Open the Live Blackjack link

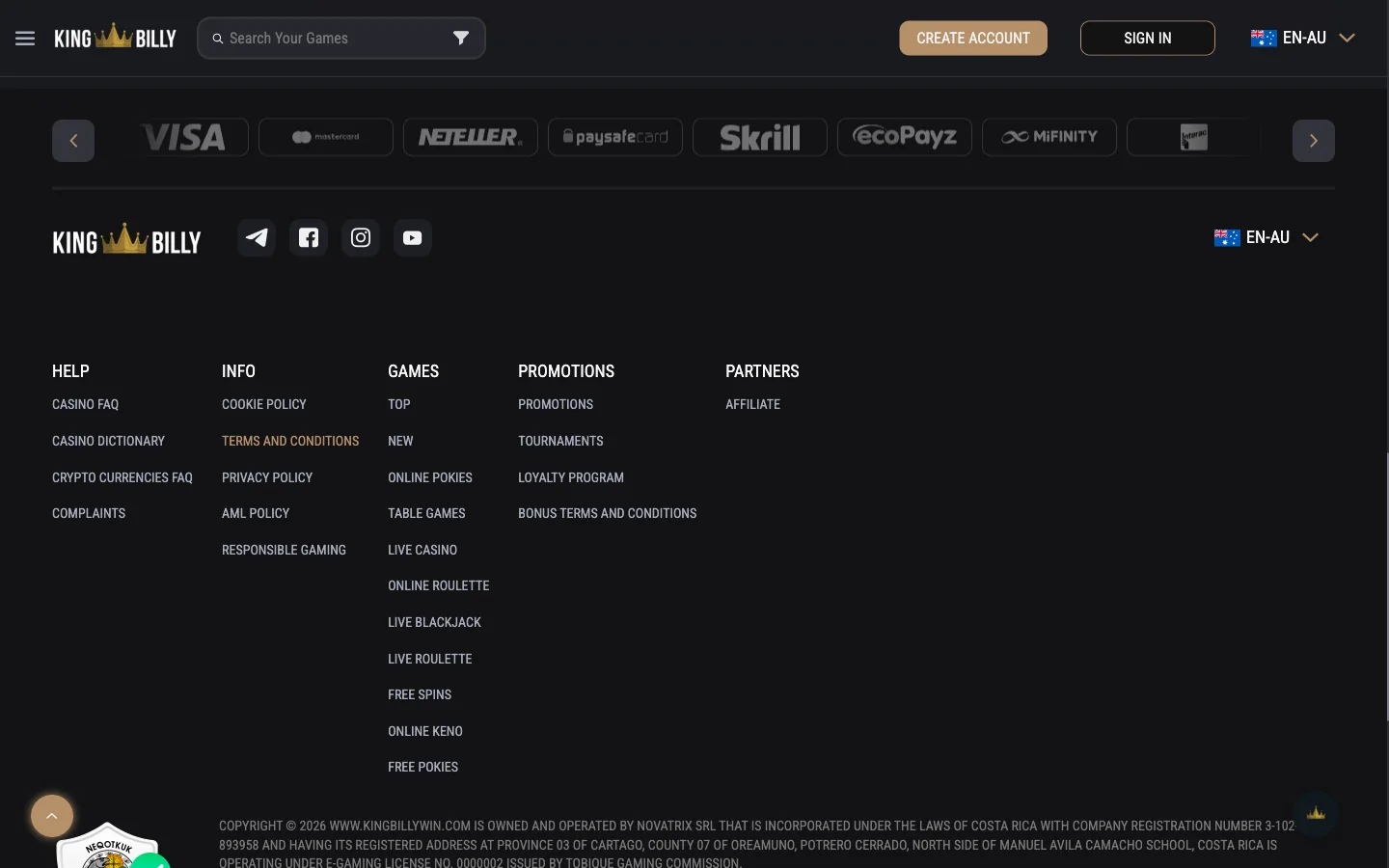coord(434,622)
